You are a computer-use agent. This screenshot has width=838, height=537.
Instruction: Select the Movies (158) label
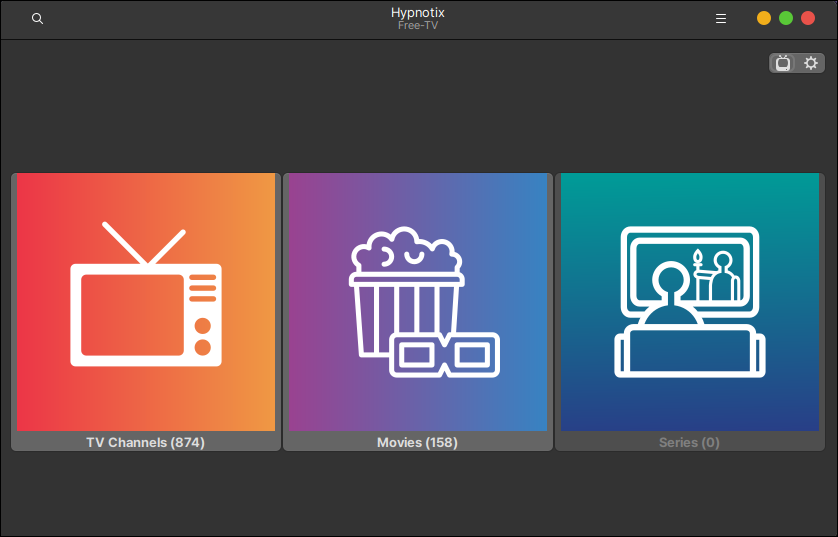(417, 442)
